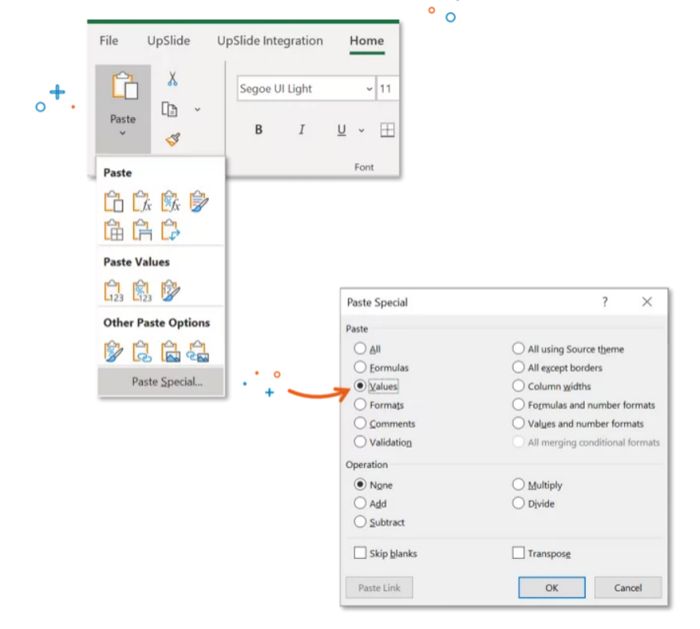Choose the Paste as Picture icon
This screenshot has height=629, width=700.
(171, 351)
